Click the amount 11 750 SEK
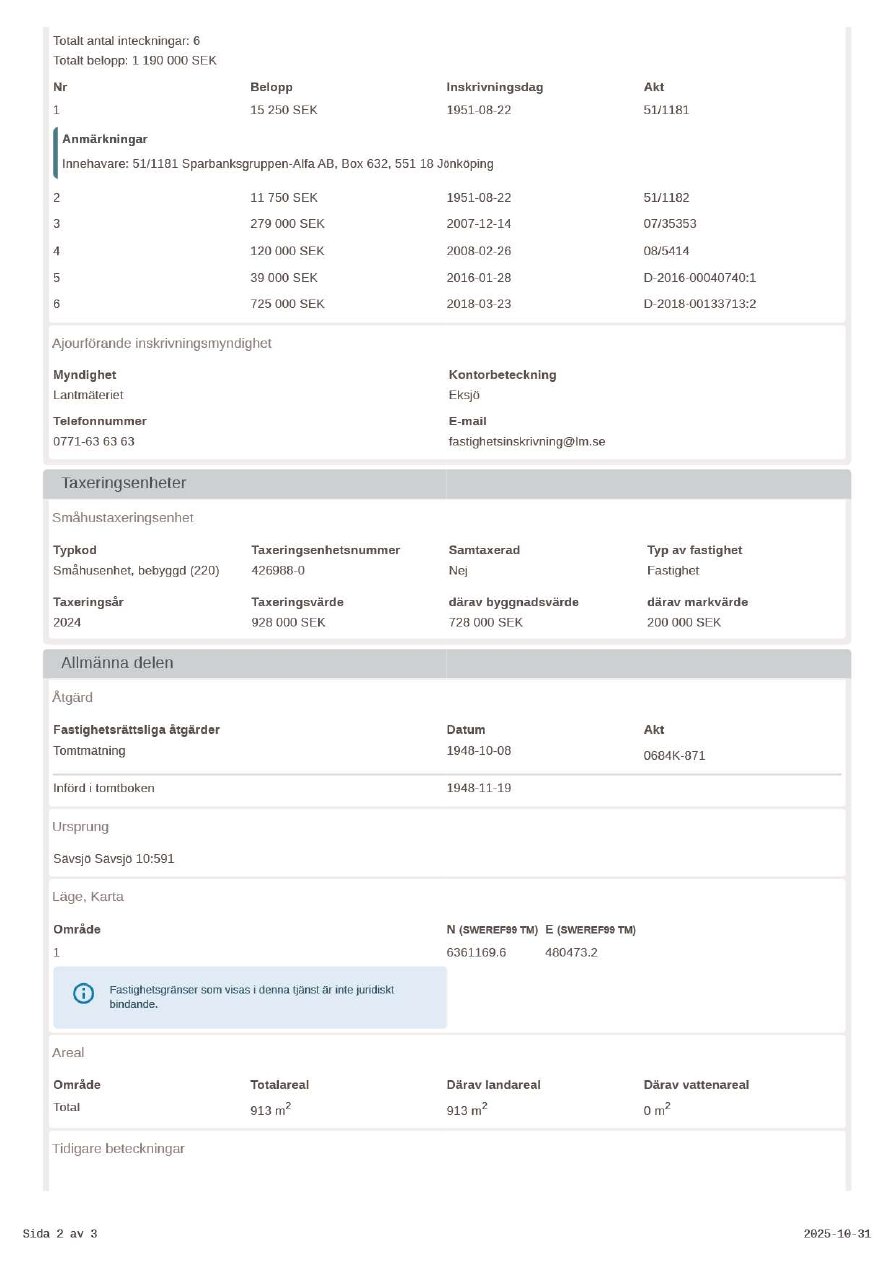This screenshot has width=892, height=1262. point(284,198)
